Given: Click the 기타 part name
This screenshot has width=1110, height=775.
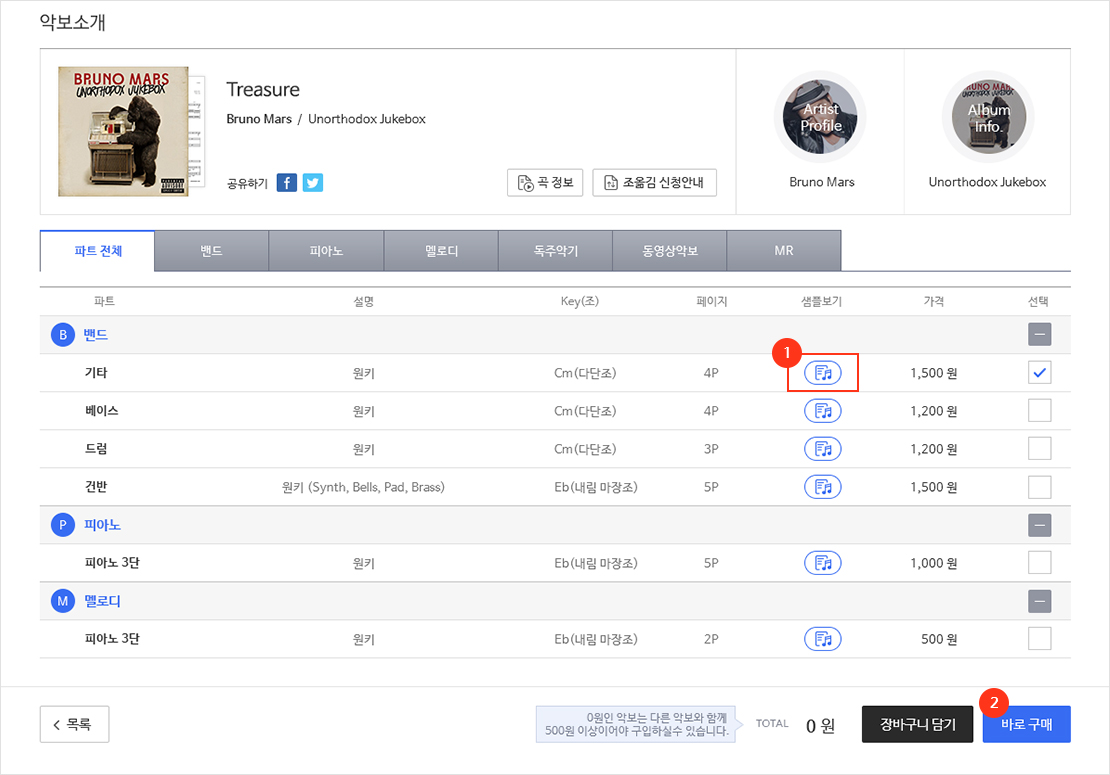Looking at the screenshot, I should (x=96, y=372).
